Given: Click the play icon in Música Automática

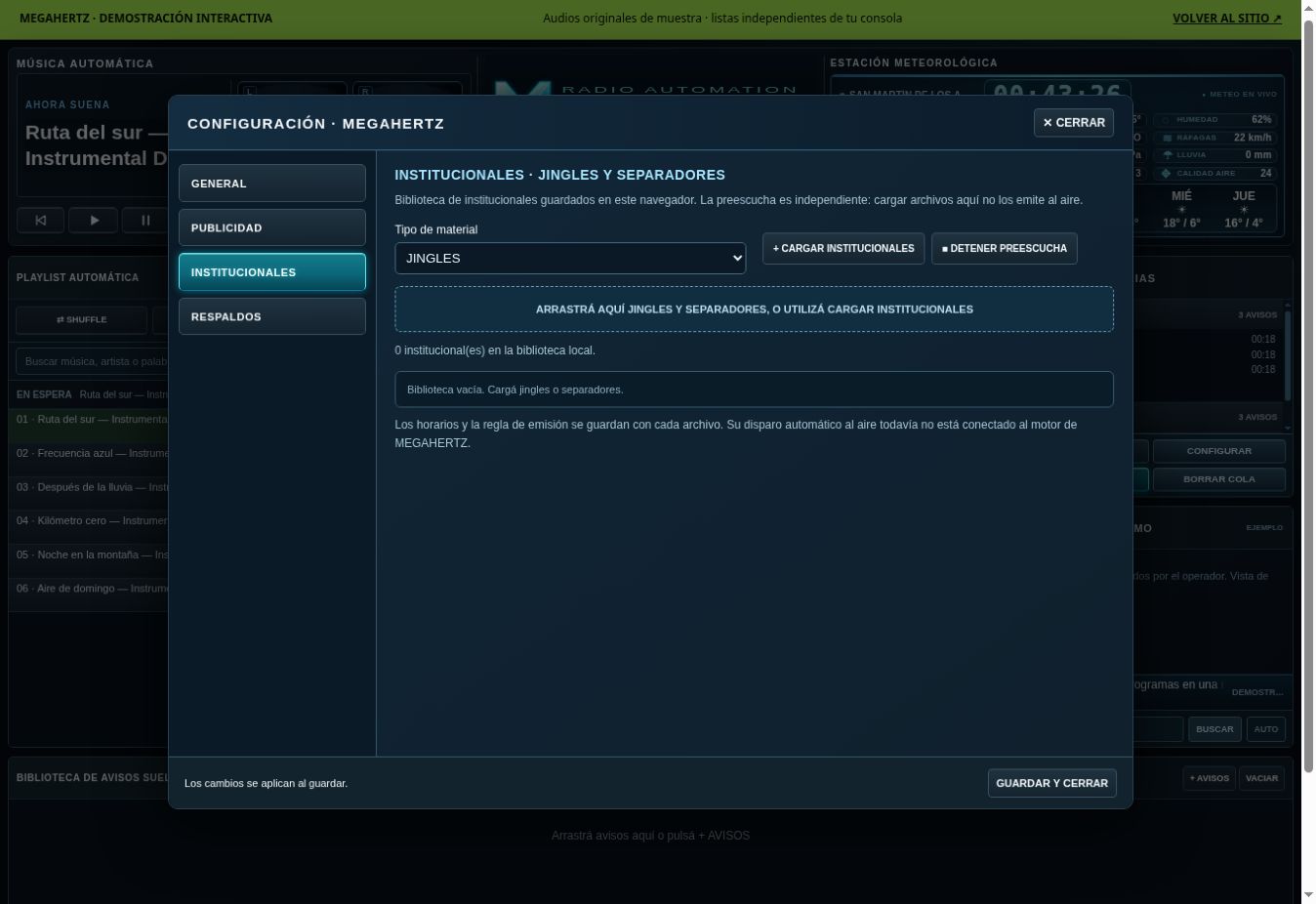Looking at the screenshot, I should point(94,221).
